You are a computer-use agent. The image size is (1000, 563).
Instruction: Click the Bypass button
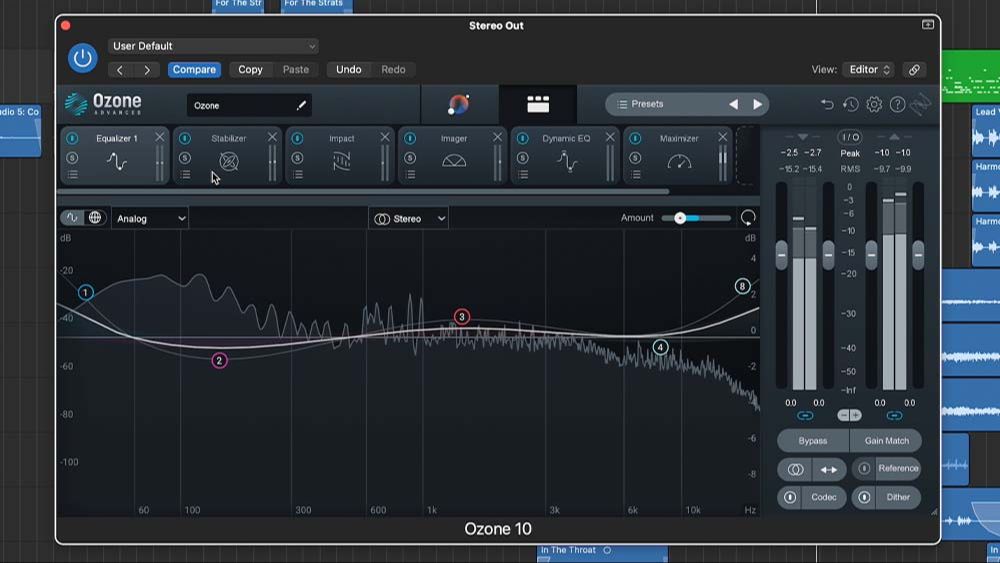pos(812,441)
